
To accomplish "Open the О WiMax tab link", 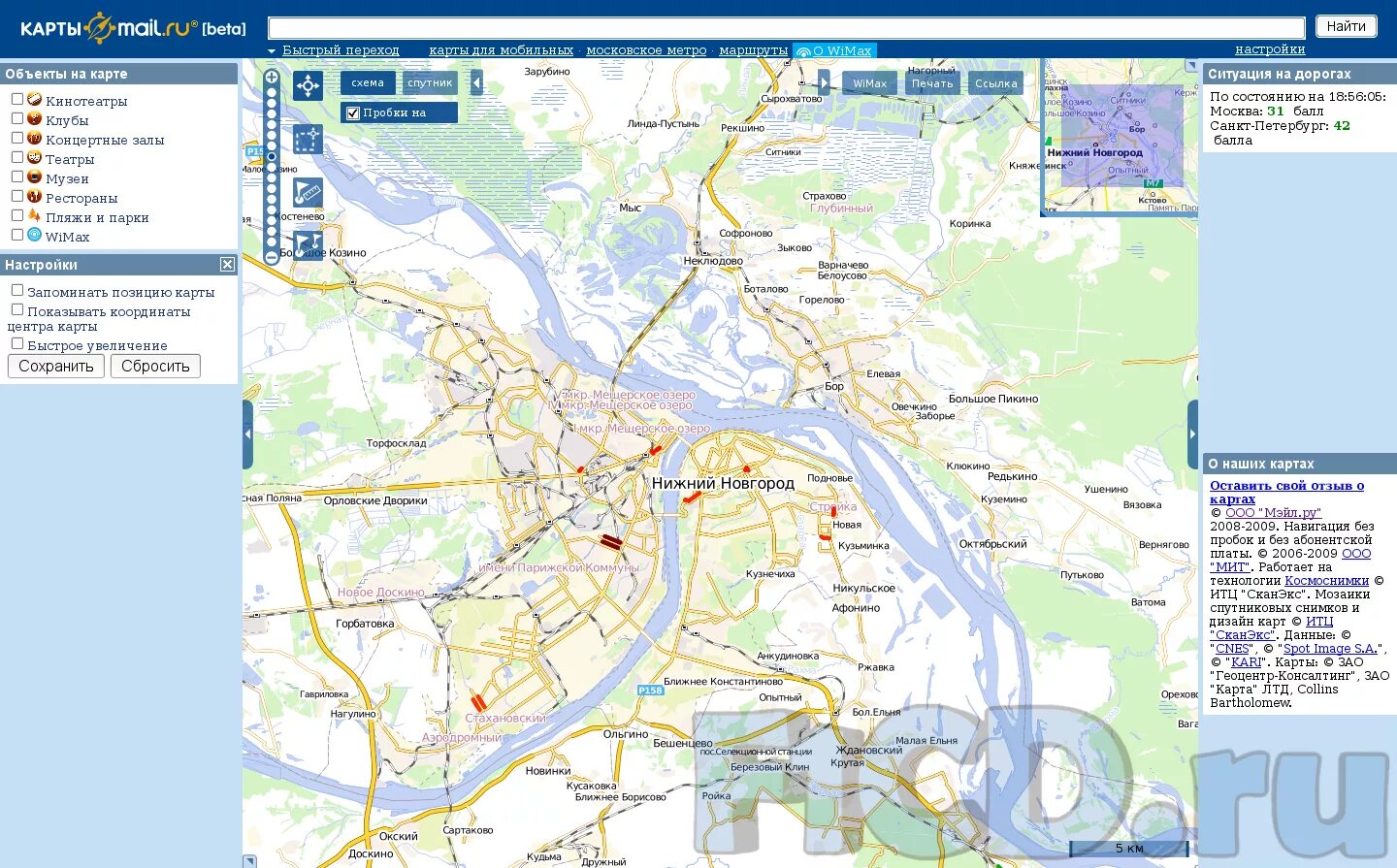I will click(x=834, y=51).
